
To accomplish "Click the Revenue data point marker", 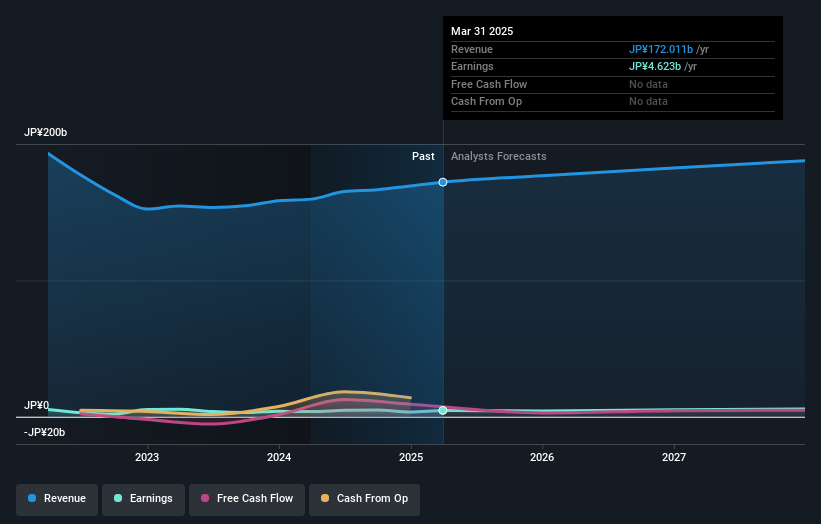I will pyautogui.click(x=443, y=182).
